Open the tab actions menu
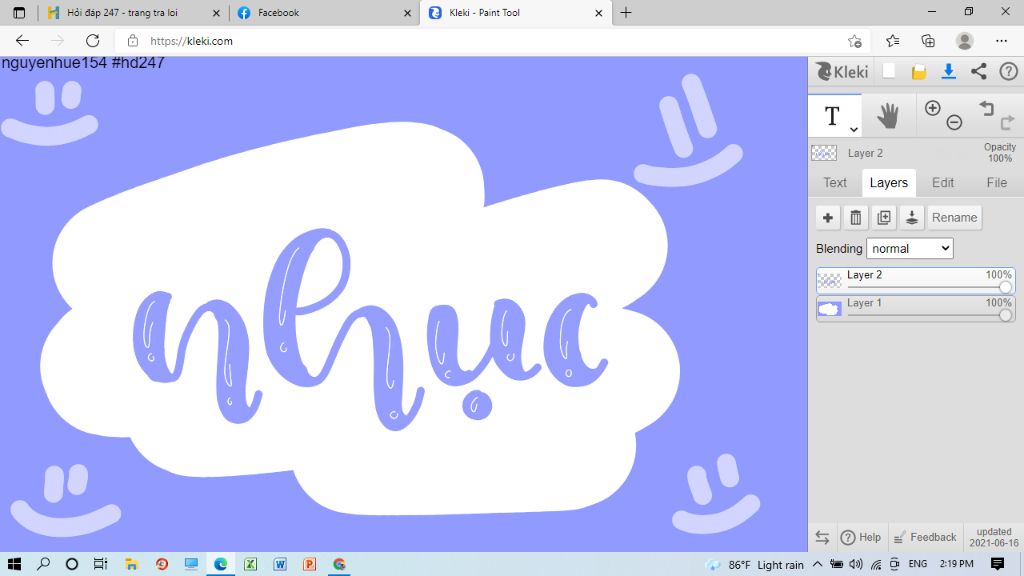Viewport: 1024px width, 576px height. tap(19, 12)
